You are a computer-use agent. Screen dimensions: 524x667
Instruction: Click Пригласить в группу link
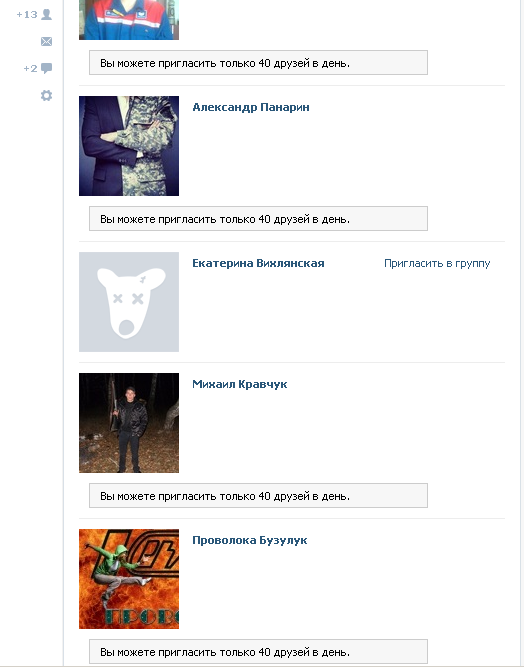tap(437, 263)
